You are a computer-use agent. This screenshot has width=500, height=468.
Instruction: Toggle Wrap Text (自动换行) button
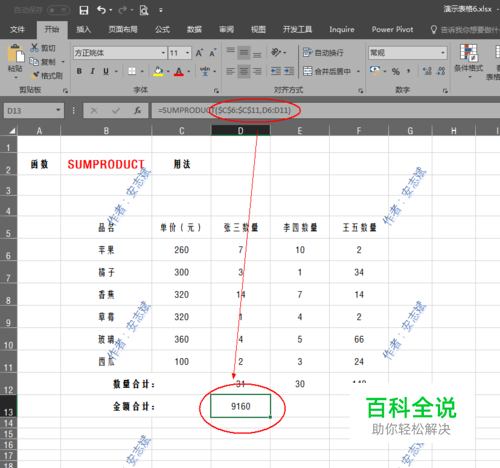pos(323,52)
